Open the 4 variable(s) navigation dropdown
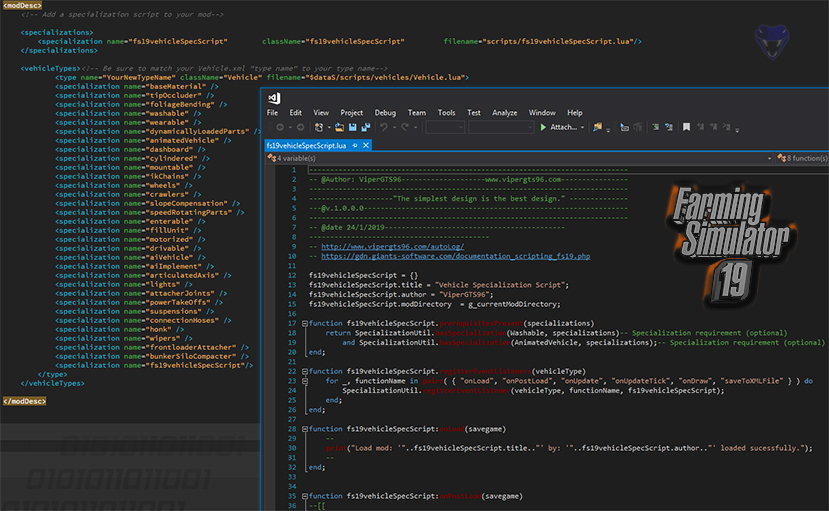Screen dimensions: 829x511 click(x=519, y=158)
